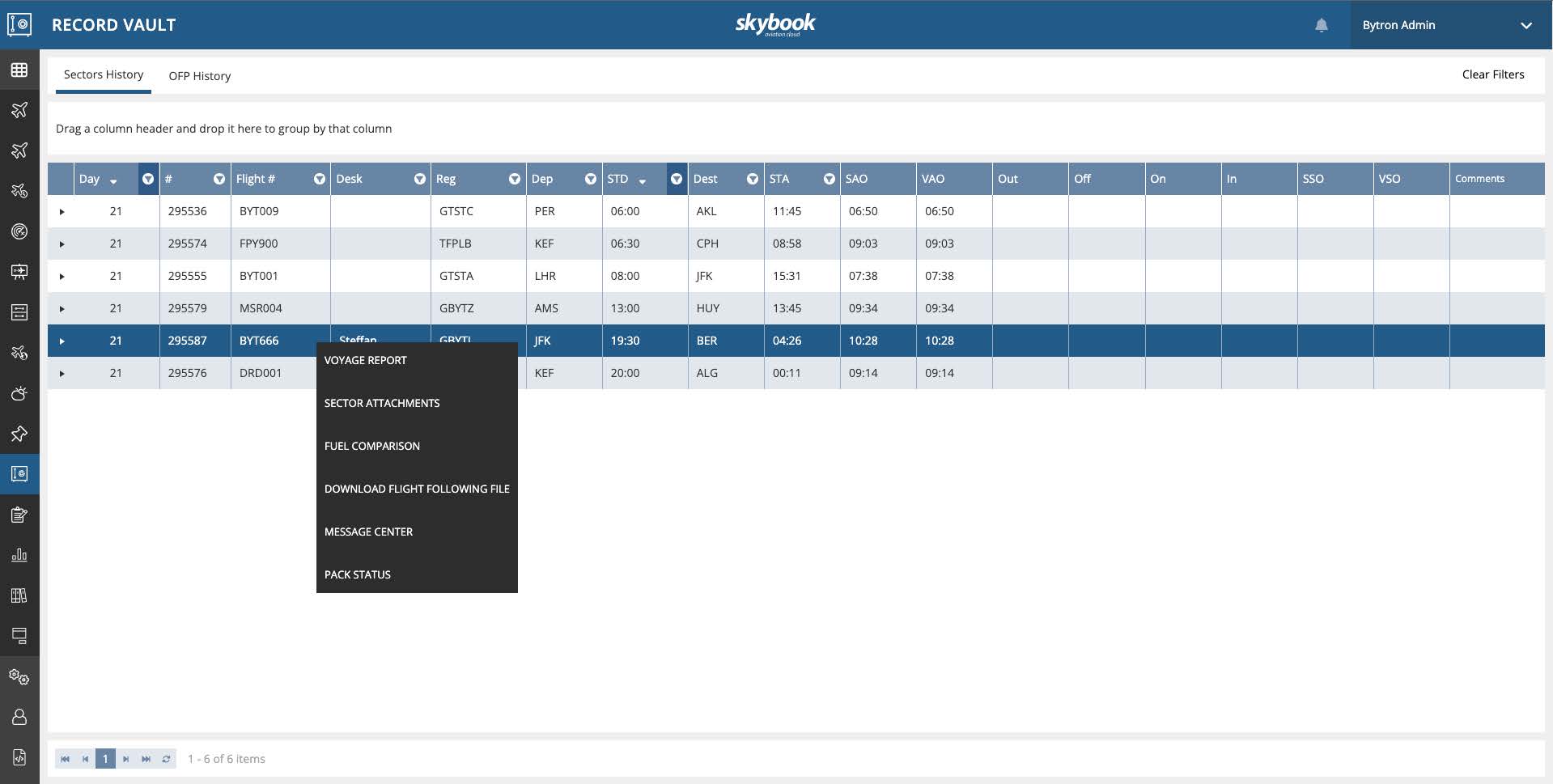Expand row for flight FPY900
This screenshot has width=1553, height=784.
(x=62, y=244)
